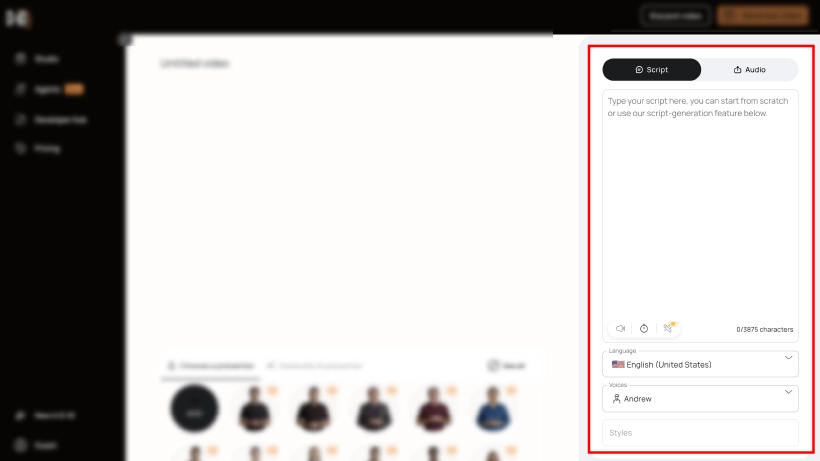Image resolution: width=820 pixels, height=461 pixels.
Task: Click the stopwatch pause icon under the script
Action: coord(644,329)
